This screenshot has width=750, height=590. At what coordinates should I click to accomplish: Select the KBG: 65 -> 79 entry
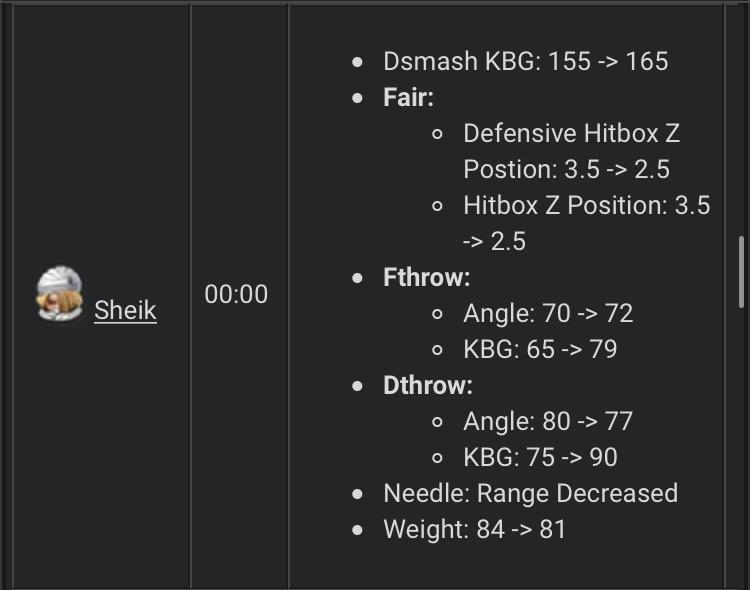coord(540,350)
